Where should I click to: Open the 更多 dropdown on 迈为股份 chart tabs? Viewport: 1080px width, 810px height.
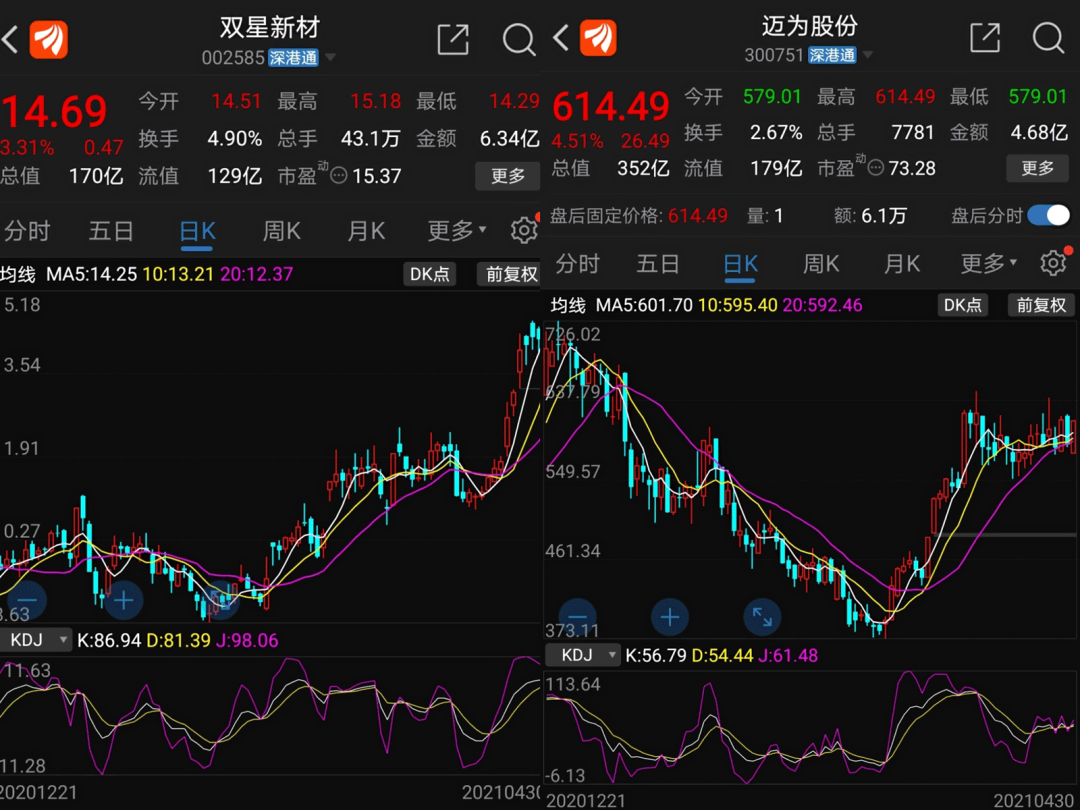coord(985,263)
